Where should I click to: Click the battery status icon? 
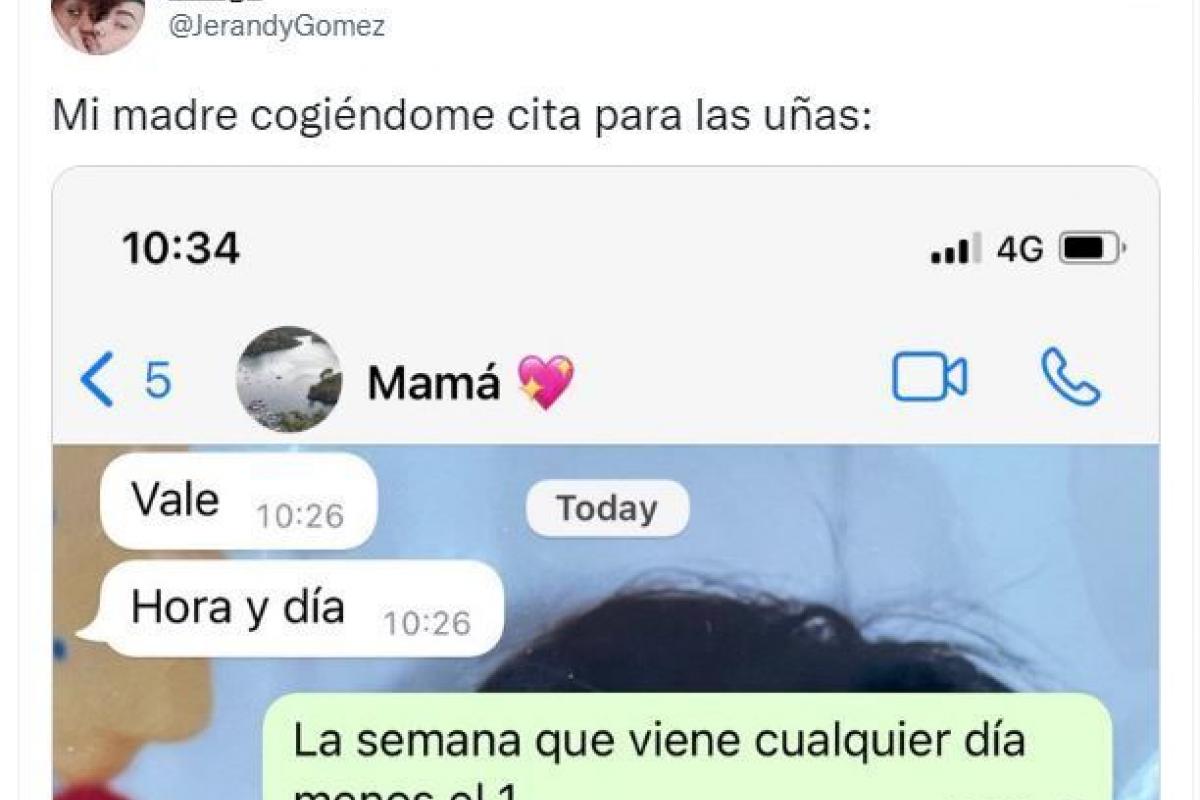[1092, 248]
